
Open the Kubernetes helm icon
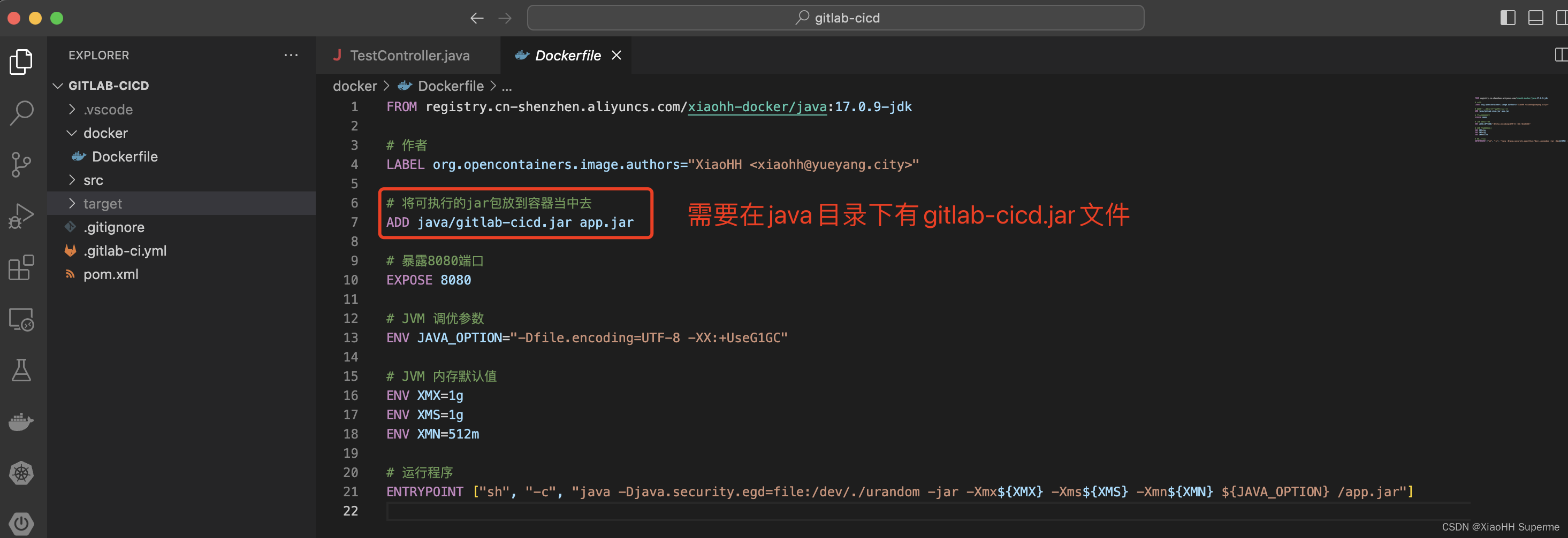pyautogui.click(x=21, y=473)
